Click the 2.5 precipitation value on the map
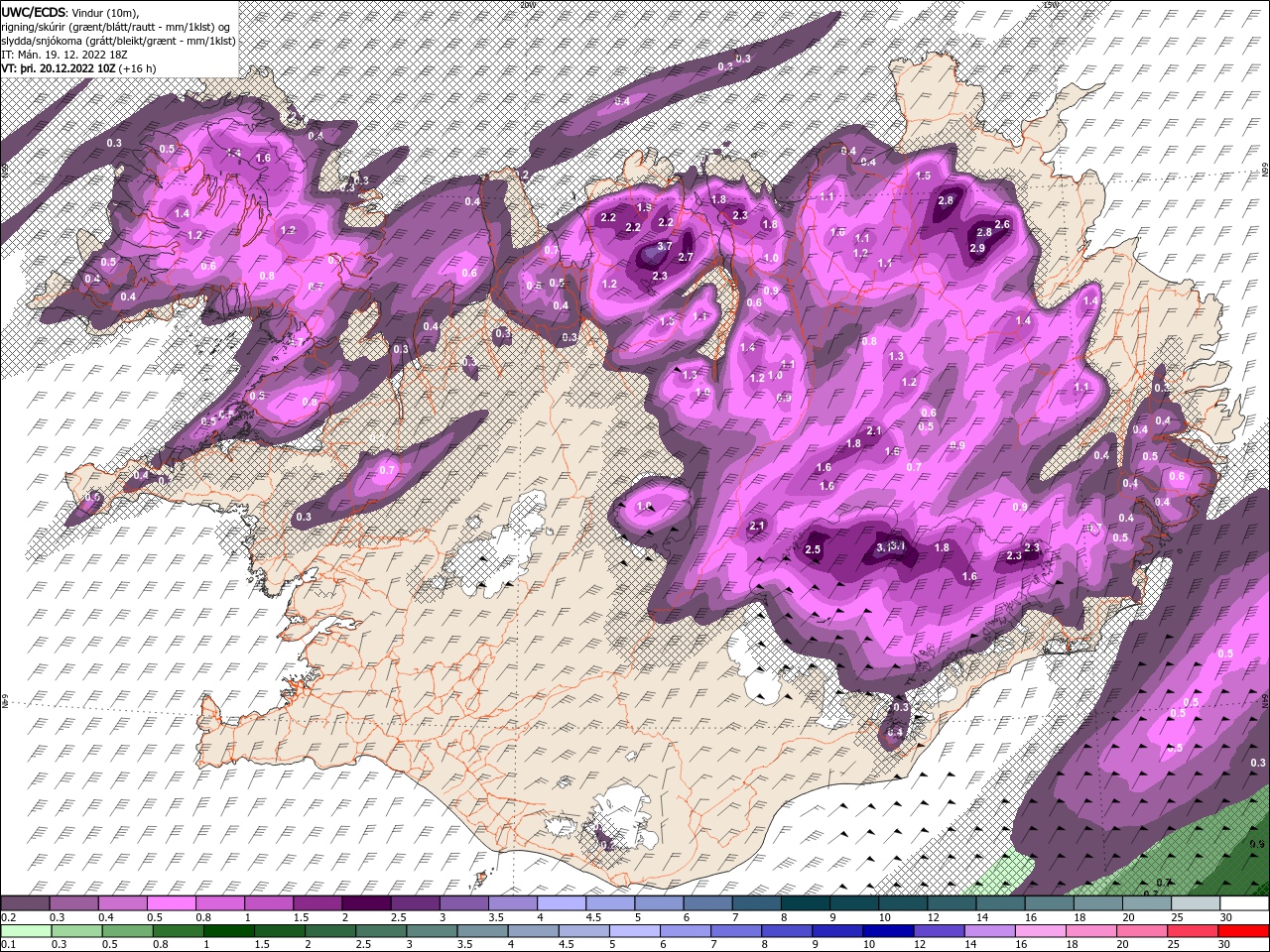 pyautogui.click(x=814, y=549)
